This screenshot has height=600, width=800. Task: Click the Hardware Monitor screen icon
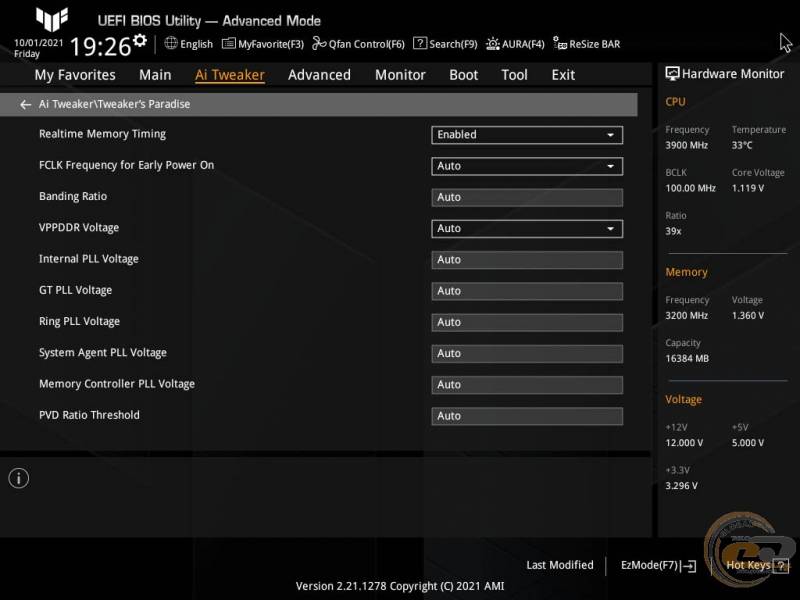point(672,74)
